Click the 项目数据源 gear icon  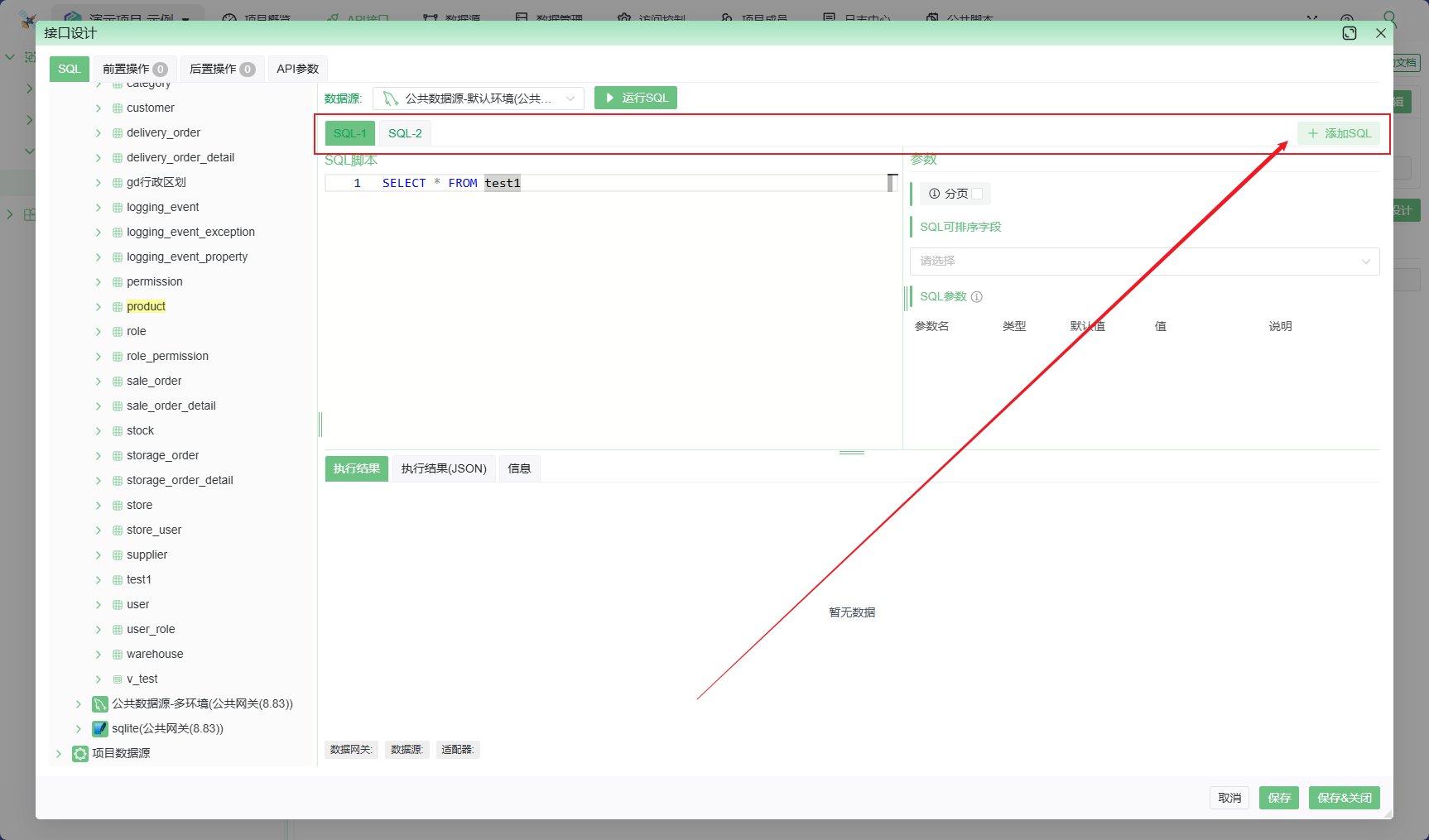[80, 754]
